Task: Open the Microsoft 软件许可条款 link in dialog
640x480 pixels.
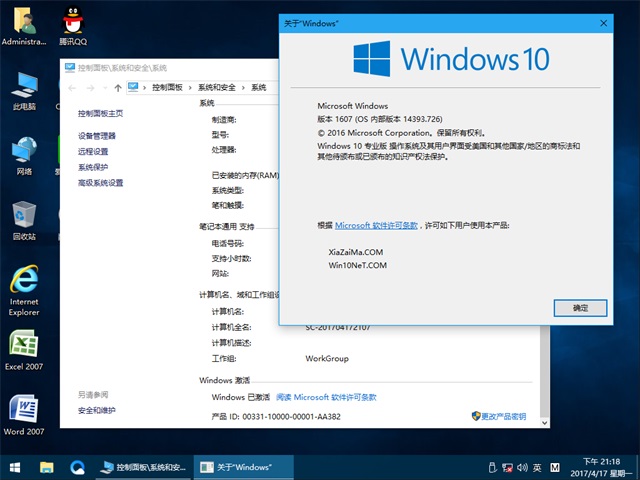Action: (x=376, y=226)
